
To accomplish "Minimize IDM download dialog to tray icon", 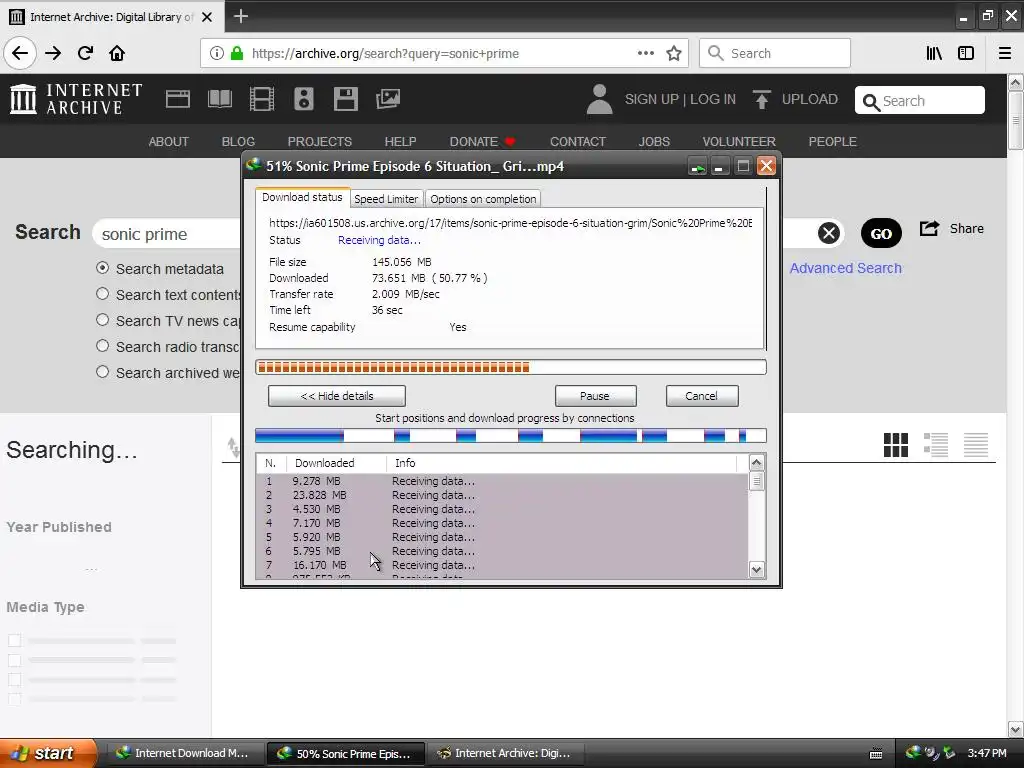I will (x=697, y=167).
